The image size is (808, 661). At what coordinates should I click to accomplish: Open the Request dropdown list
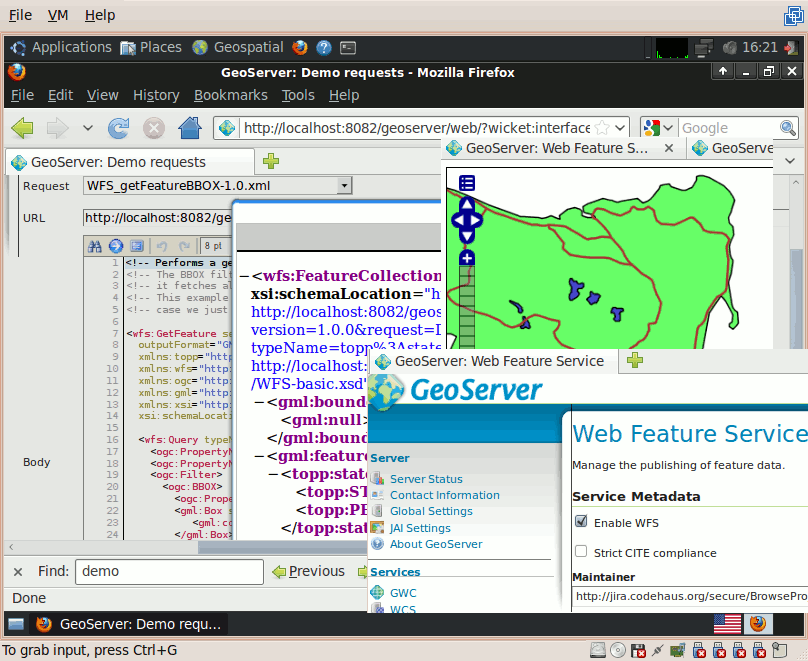[x=344, y=185]
